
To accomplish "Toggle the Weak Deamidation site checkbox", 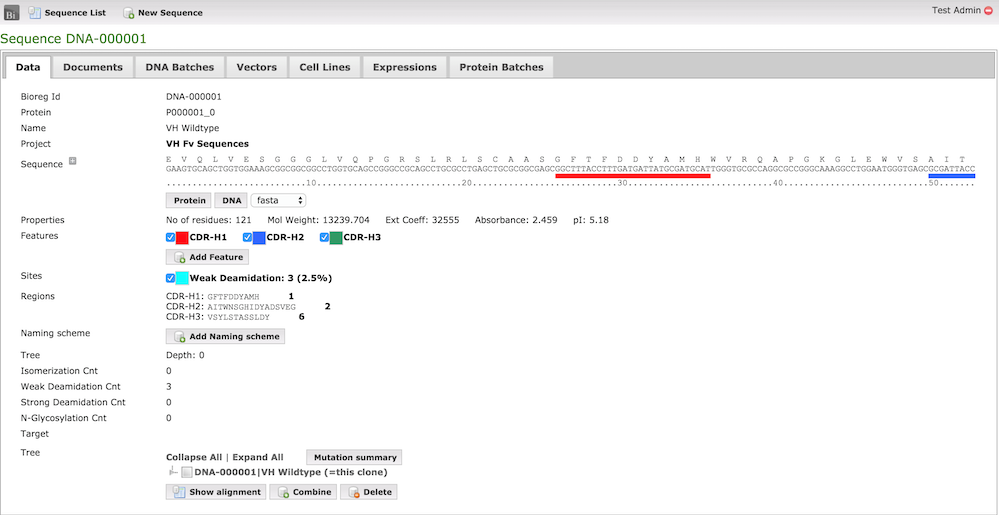I will click(170, 278).
